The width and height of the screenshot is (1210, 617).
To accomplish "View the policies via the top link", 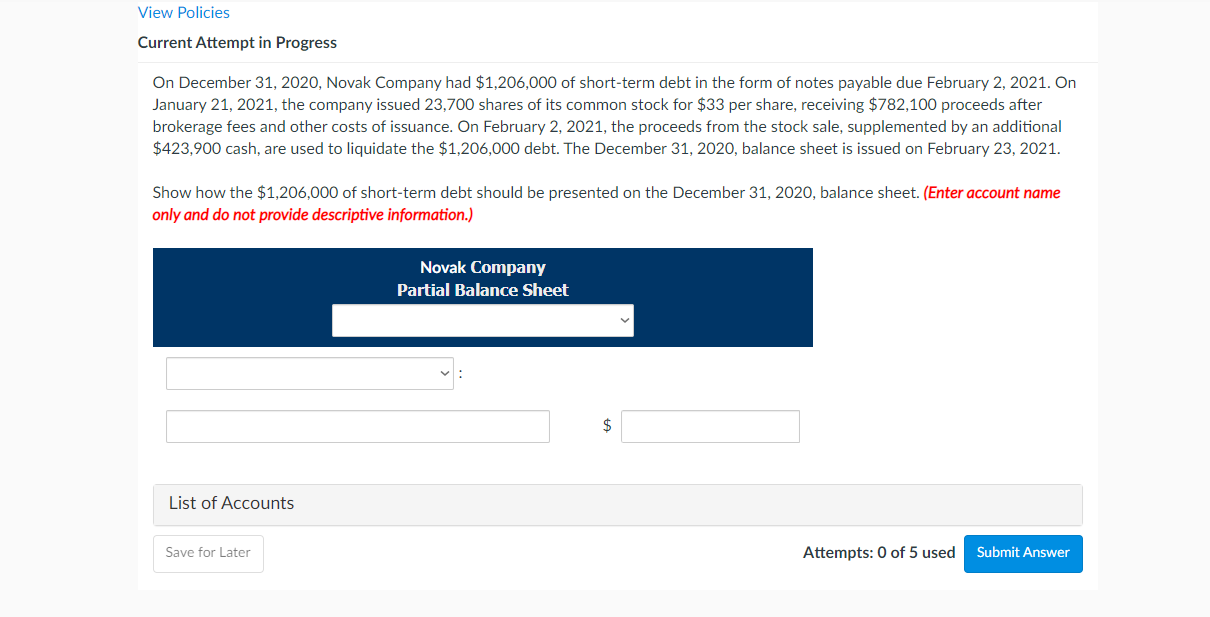I will pyautogui.click(x=183, y=12).
